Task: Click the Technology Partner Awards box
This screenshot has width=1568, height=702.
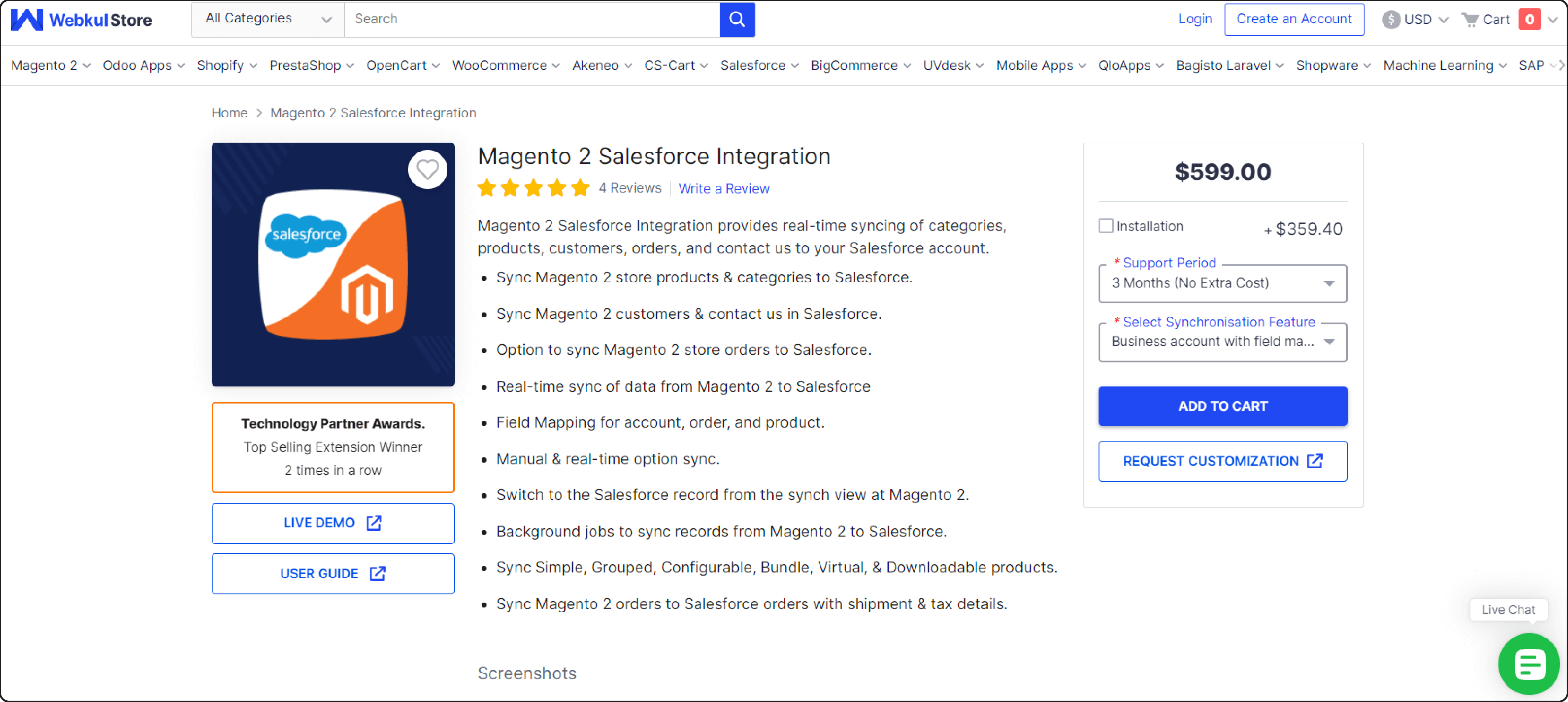Action: tap(333, 447)
